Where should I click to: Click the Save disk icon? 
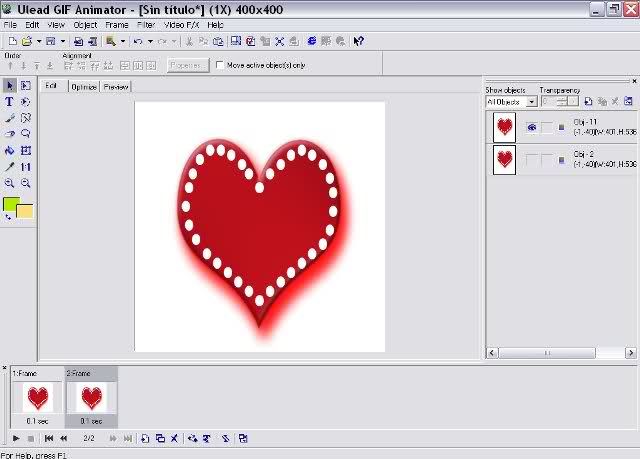pos(51,41)
